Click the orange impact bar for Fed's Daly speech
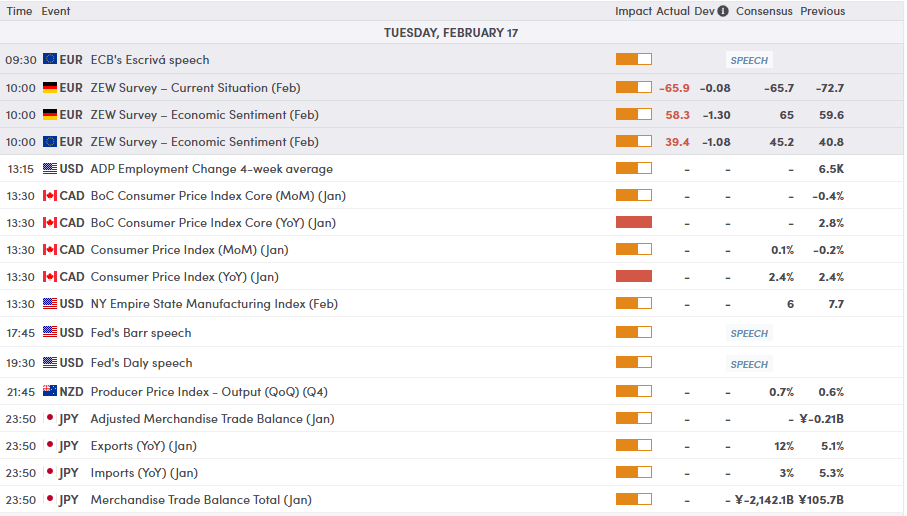The width and height of the screenshot is (907, 516). [633, 363]
